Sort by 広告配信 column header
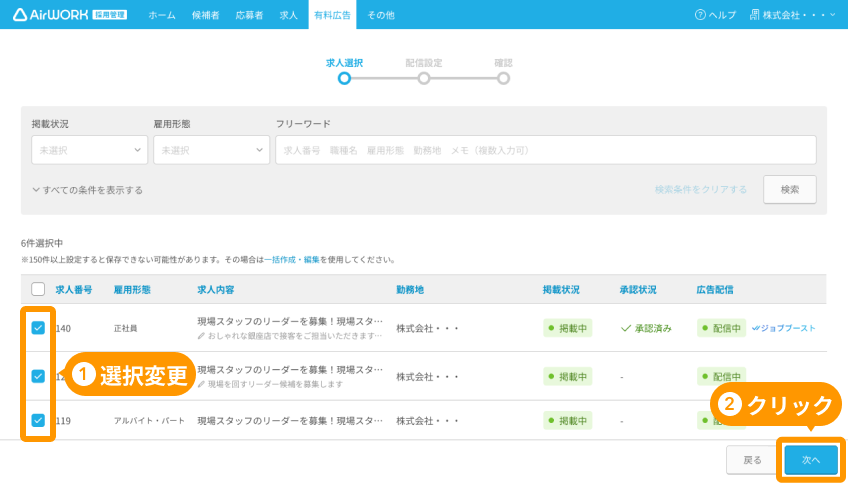 tap(715, 289)
